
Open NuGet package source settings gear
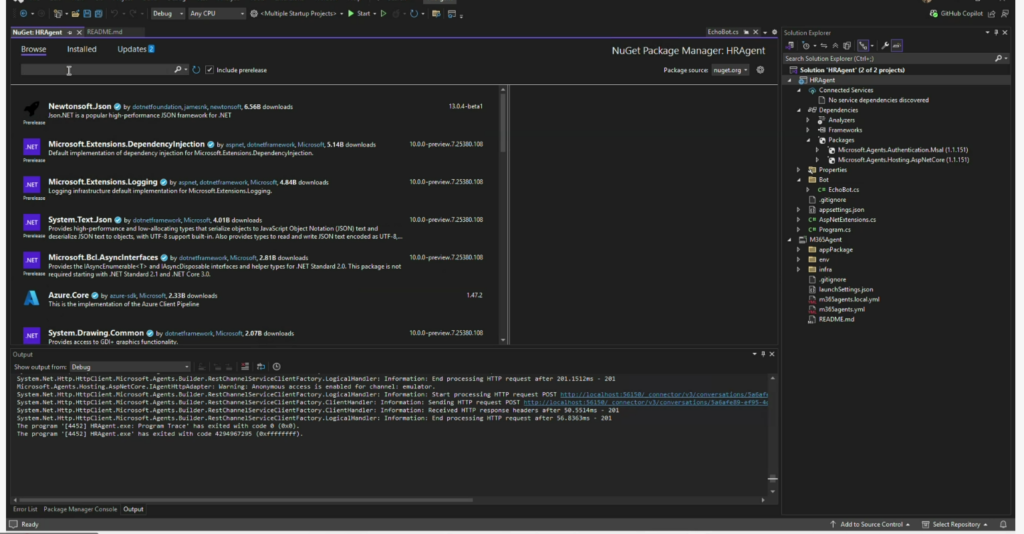coord(760,70)
